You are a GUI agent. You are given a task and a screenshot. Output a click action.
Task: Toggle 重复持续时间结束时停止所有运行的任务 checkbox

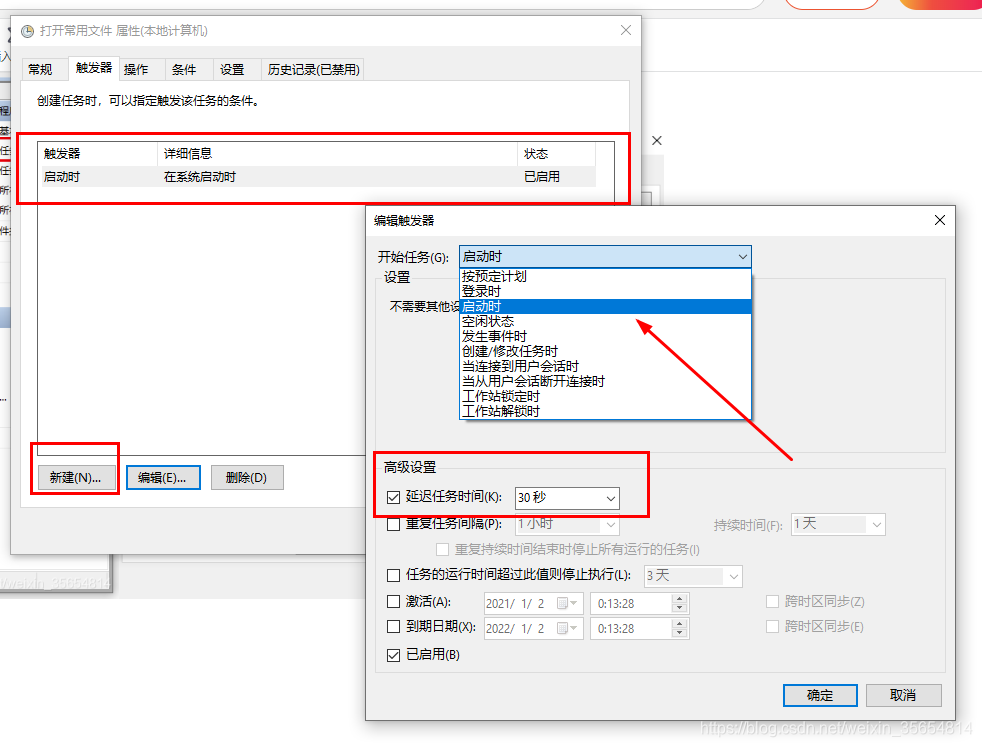(x=442, y=550)
